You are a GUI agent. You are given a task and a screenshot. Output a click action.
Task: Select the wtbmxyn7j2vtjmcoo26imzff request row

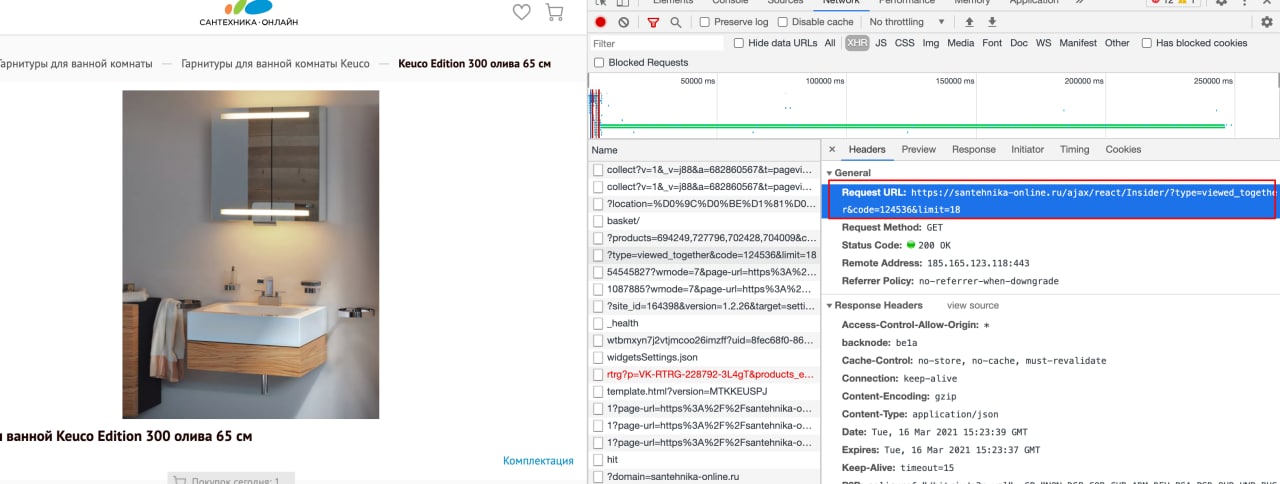[705, 340]
